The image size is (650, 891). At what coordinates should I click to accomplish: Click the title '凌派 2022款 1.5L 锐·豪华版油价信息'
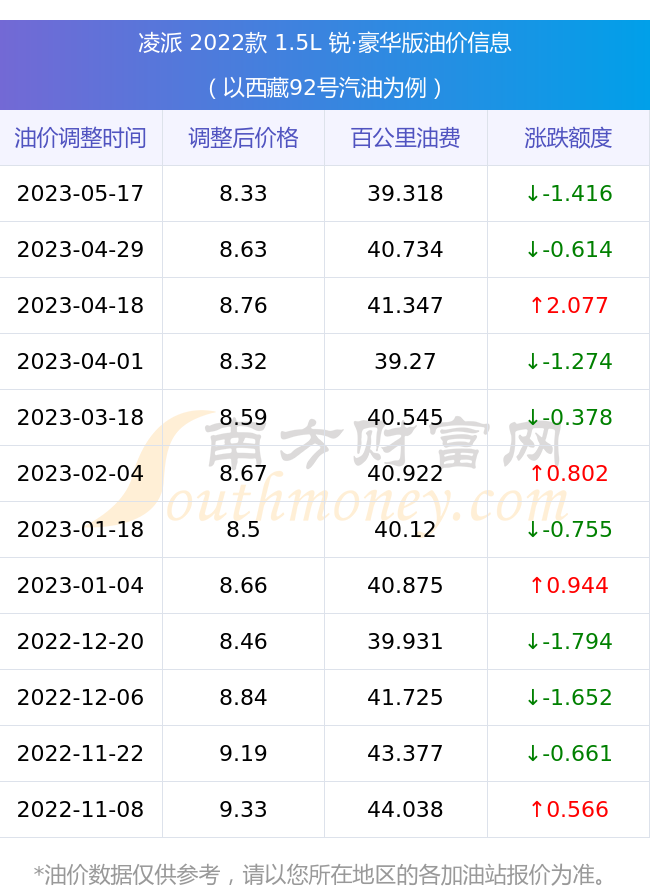point(324,43)
